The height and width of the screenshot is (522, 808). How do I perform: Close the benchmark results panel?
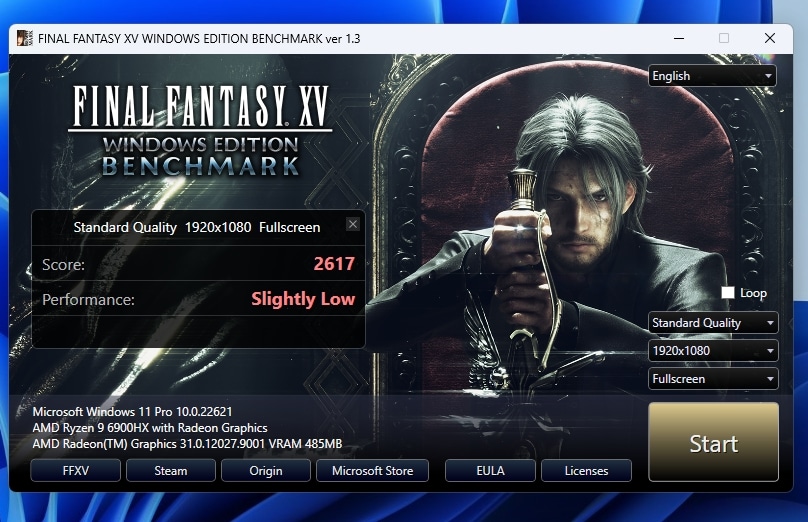[x=352, y=225]
